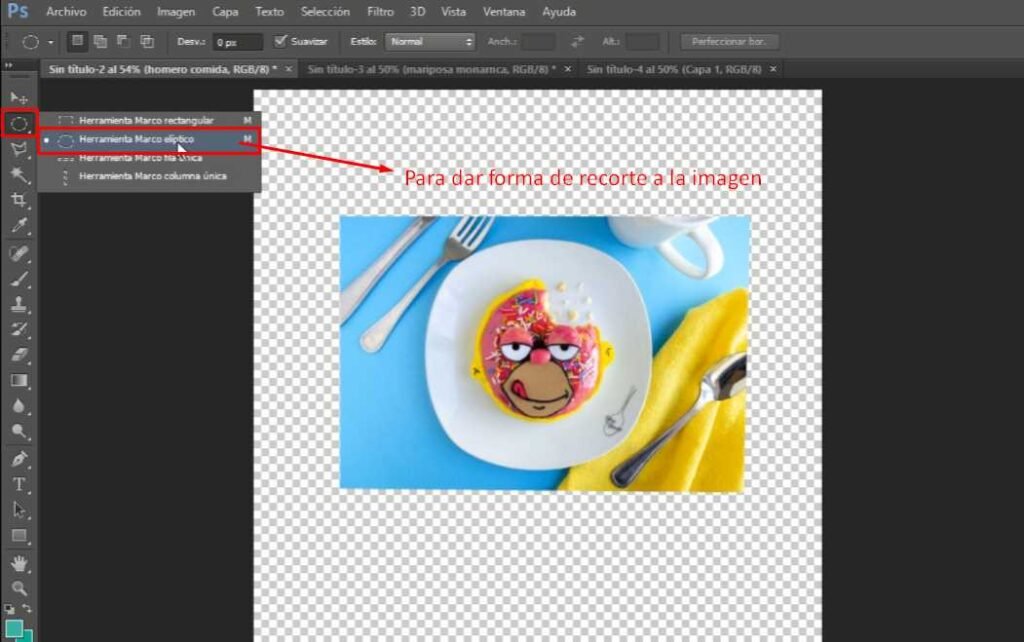This screenshot has width=1024, height=642.
Task: Open the Capa menu
Action: (225, 12)
